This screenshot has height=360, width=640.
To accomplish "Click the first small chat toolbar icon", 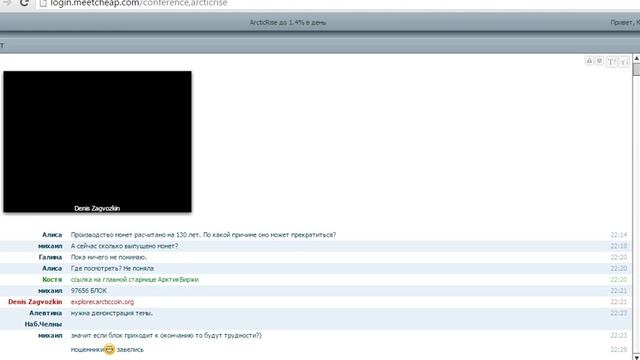I will 589,61.
